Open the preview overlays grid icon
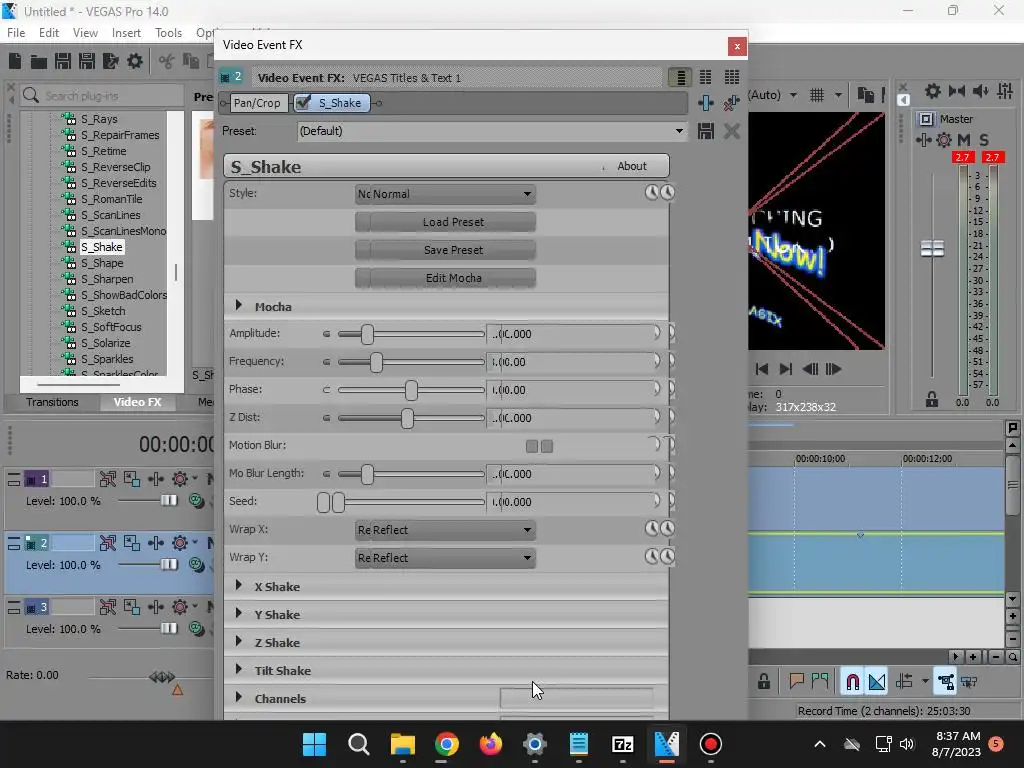Image resolution: width=1024 pixels, height=768 pixels. 817,95
